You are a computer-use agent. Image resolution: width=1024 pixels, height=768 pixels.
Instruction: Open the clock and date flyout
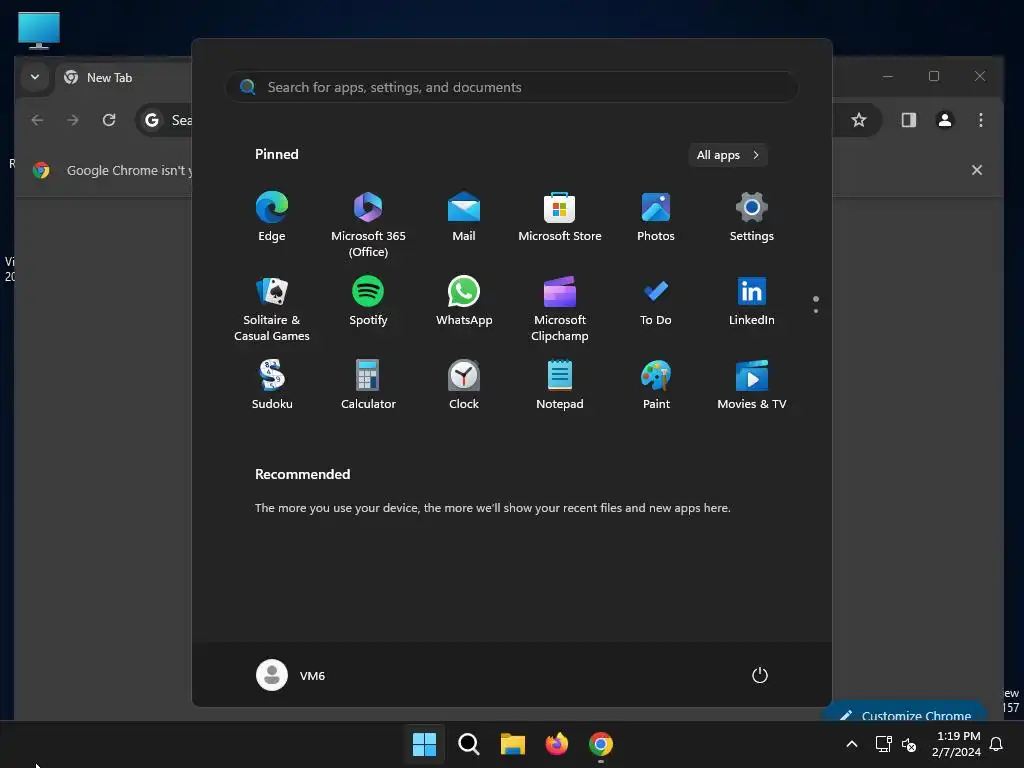coord(957,744)
